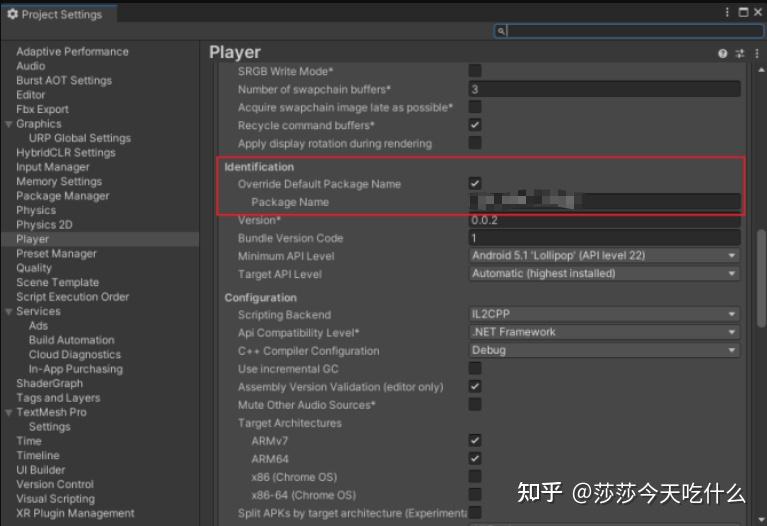Enable SRGB Write Mode checkbox
Viewport: 767px width, 526px height.
(475, 71)
